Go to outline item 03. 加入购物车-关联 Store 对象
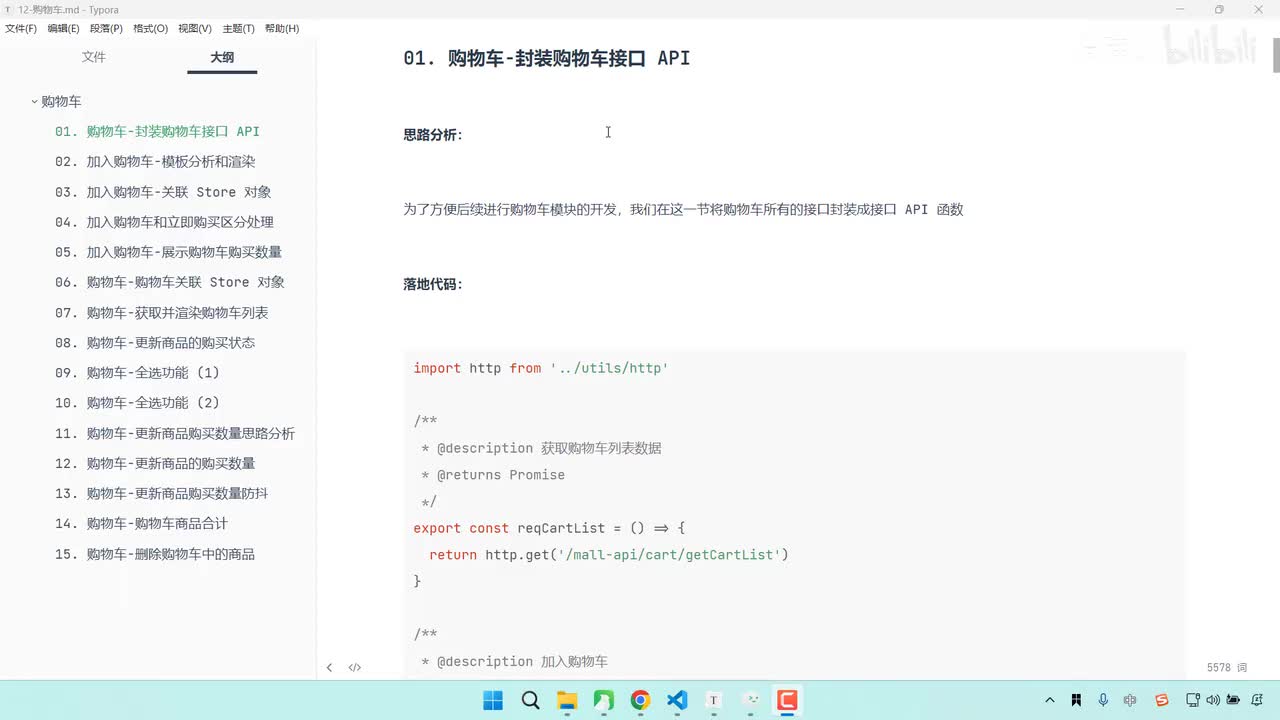 [163, 192]
